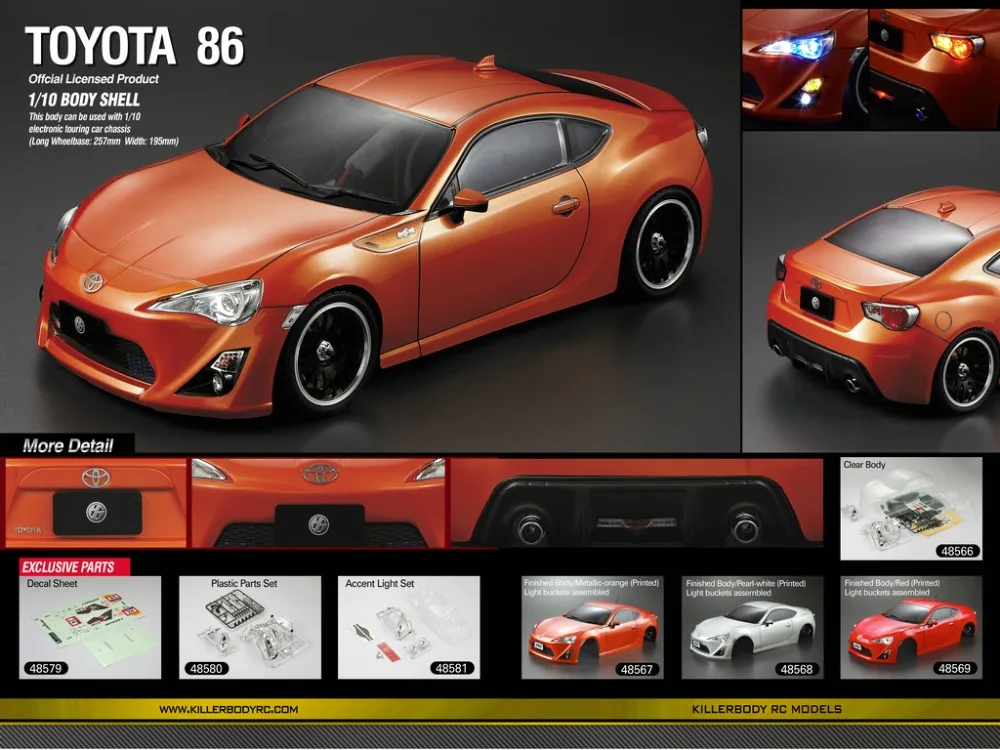Click the Accent Light Set label
1000x750 pixels.
tap(379, 584)
